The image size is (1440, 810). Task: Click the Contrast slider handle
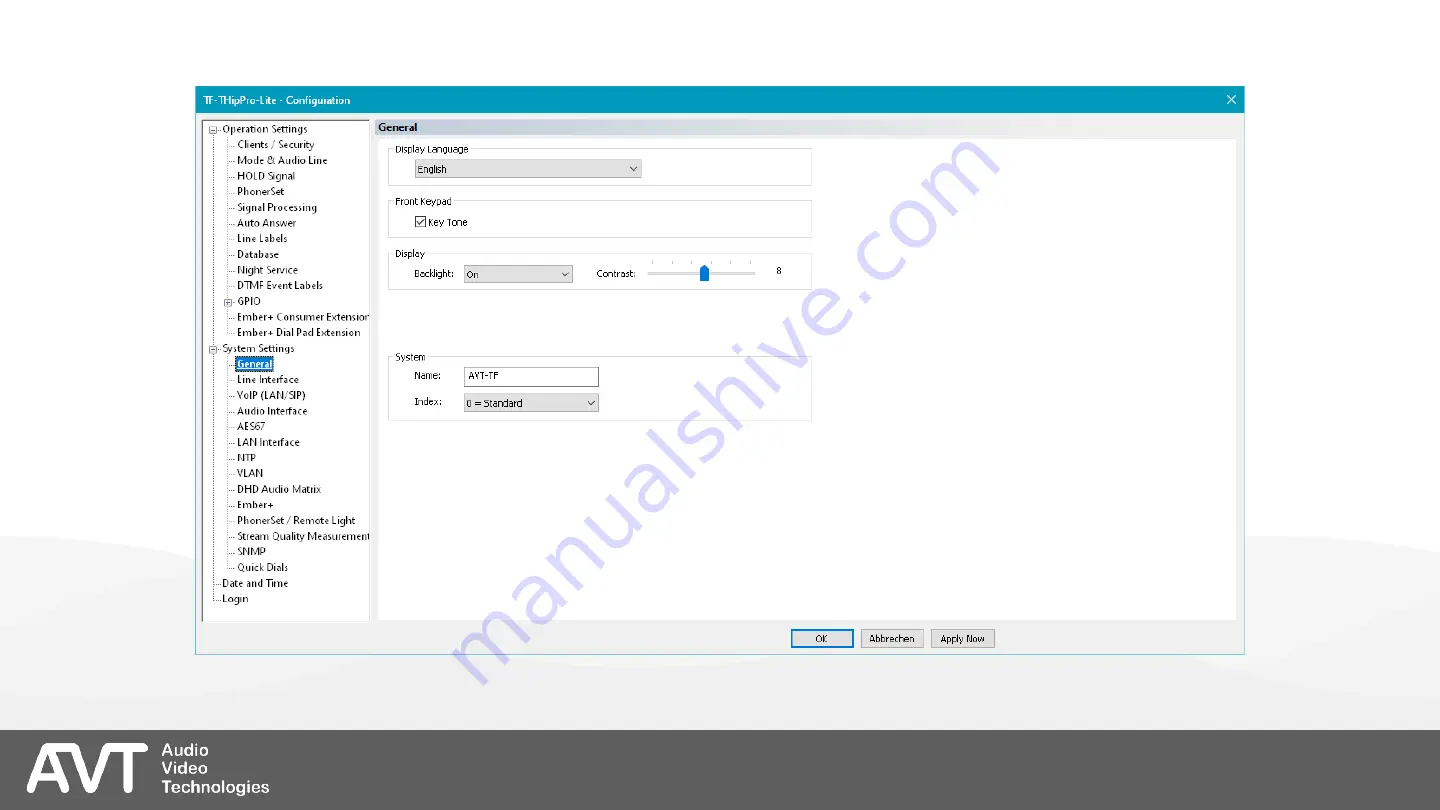(704, 273)
